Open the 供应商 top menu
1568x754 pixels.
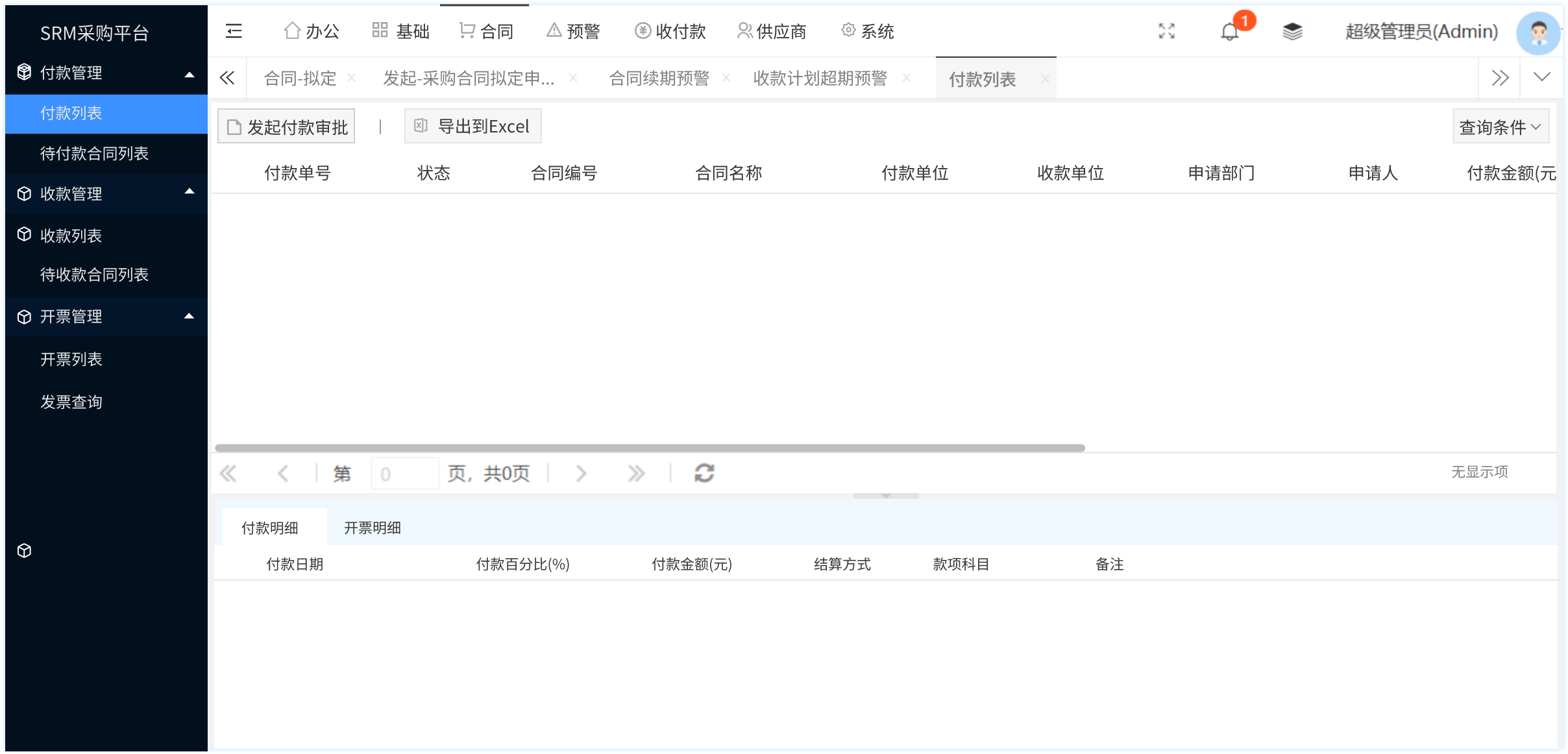pyautogui.click(x=772, y=31)
